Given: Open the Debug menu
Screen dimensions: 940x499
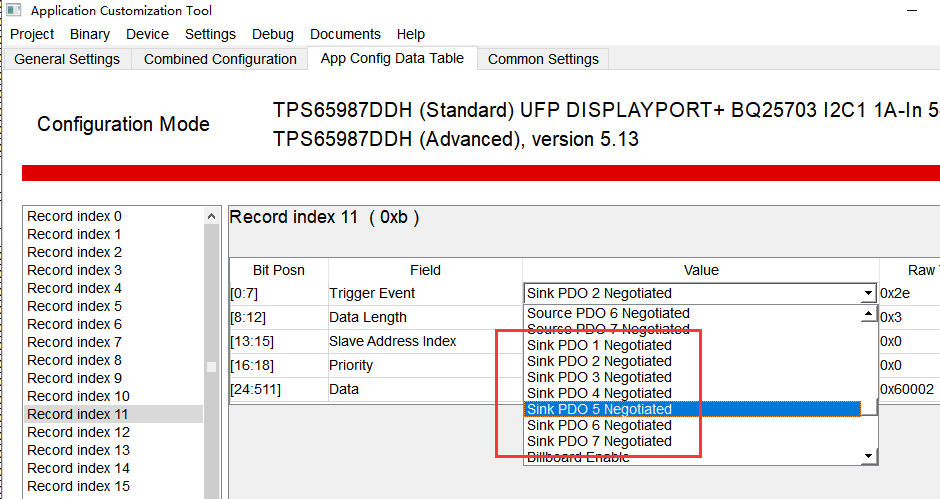Looking at the screenshot, I should (273, 34).
